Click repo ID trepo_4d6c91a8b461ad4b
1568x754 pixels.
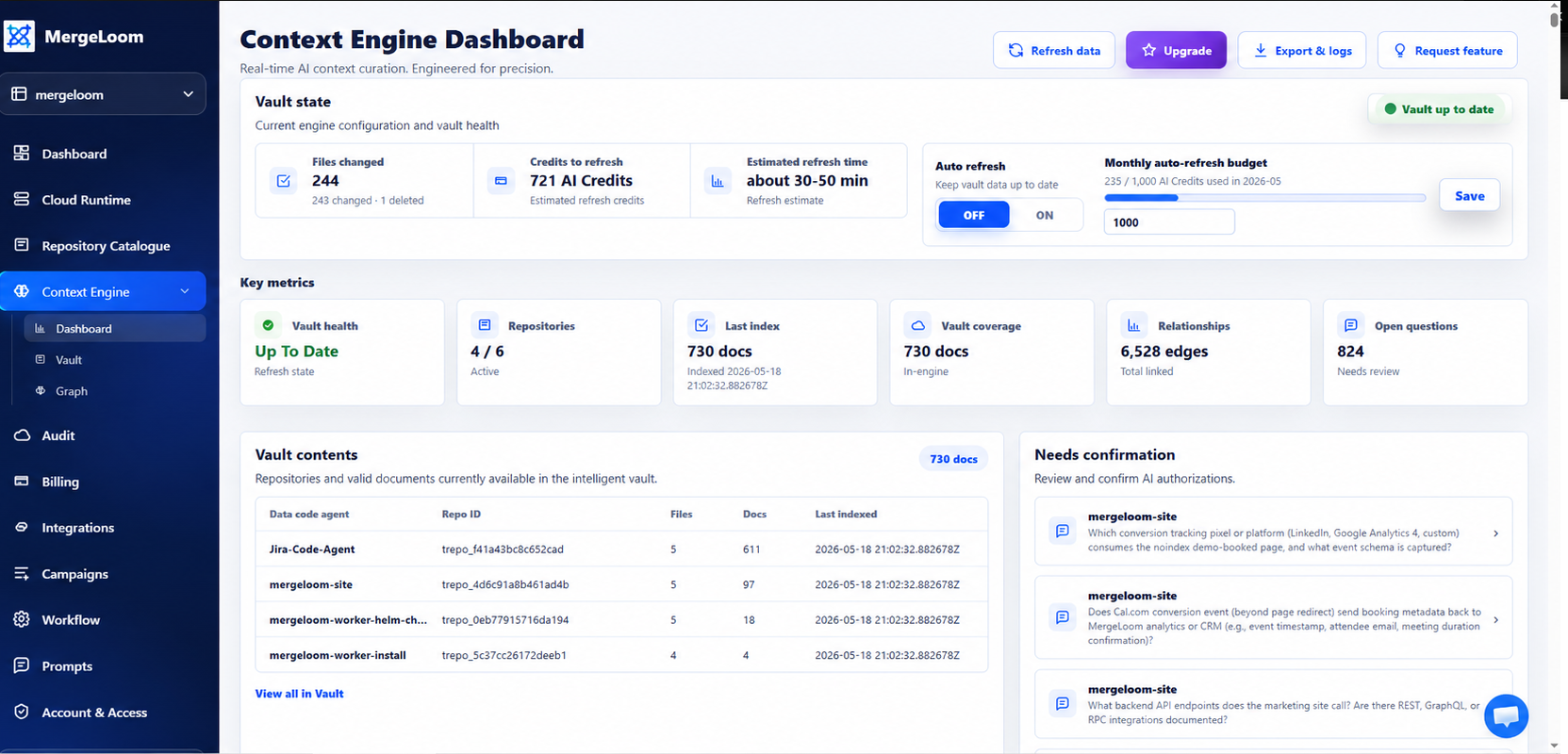click(x=505, y=584)
